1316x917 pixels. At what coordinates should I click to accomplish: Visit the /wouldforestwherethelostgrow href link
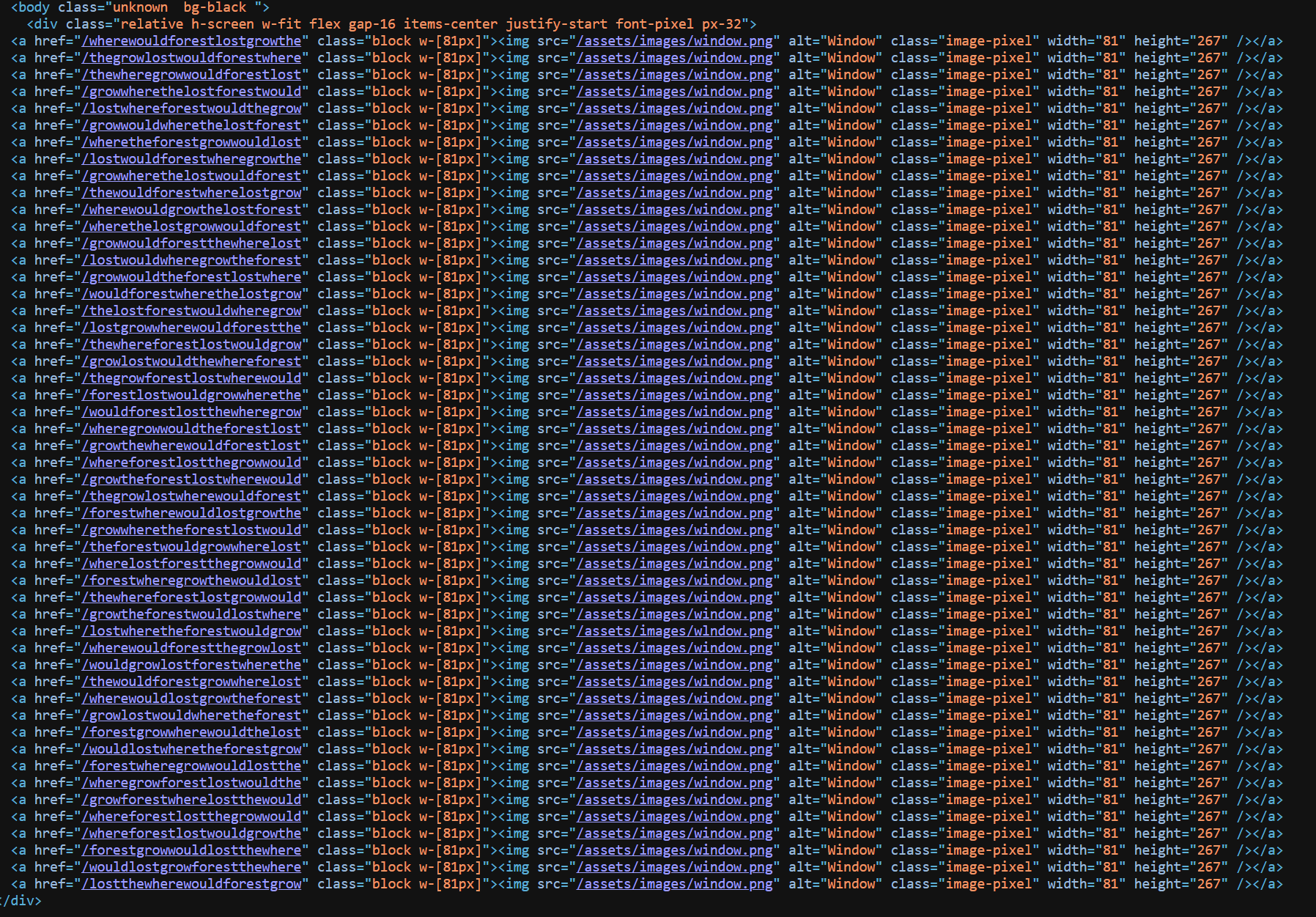point(191,294)
